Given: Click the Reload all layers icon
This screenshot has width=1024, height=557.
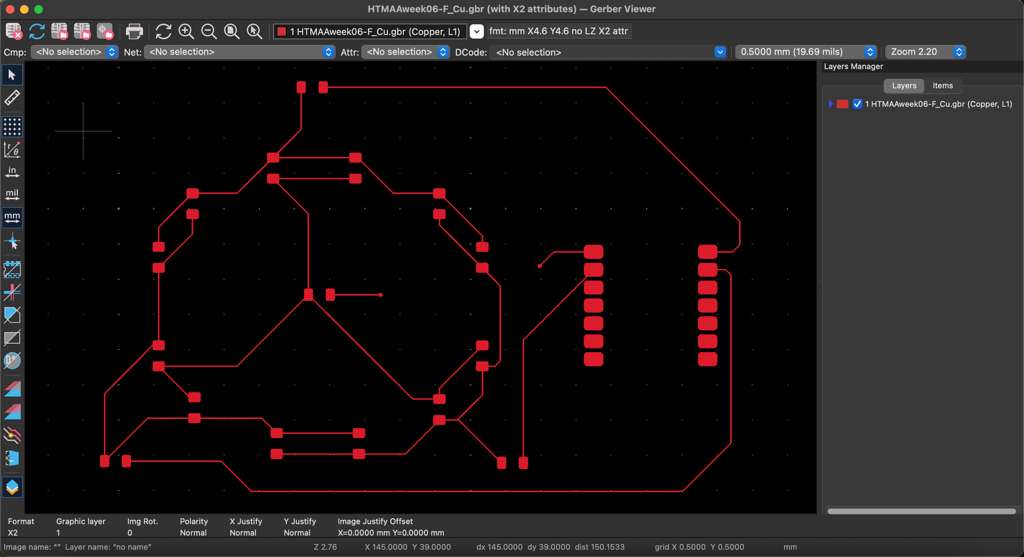Looking at the screenshot, I should [x=37, y=32].
